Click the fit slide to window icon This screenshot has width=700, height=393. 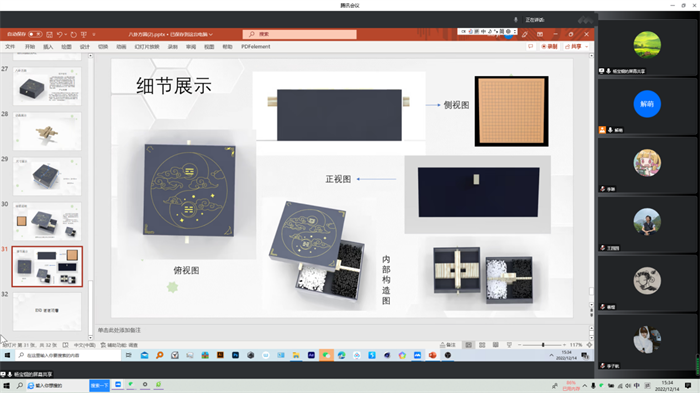pyautogui.click(x=589, y=345)
